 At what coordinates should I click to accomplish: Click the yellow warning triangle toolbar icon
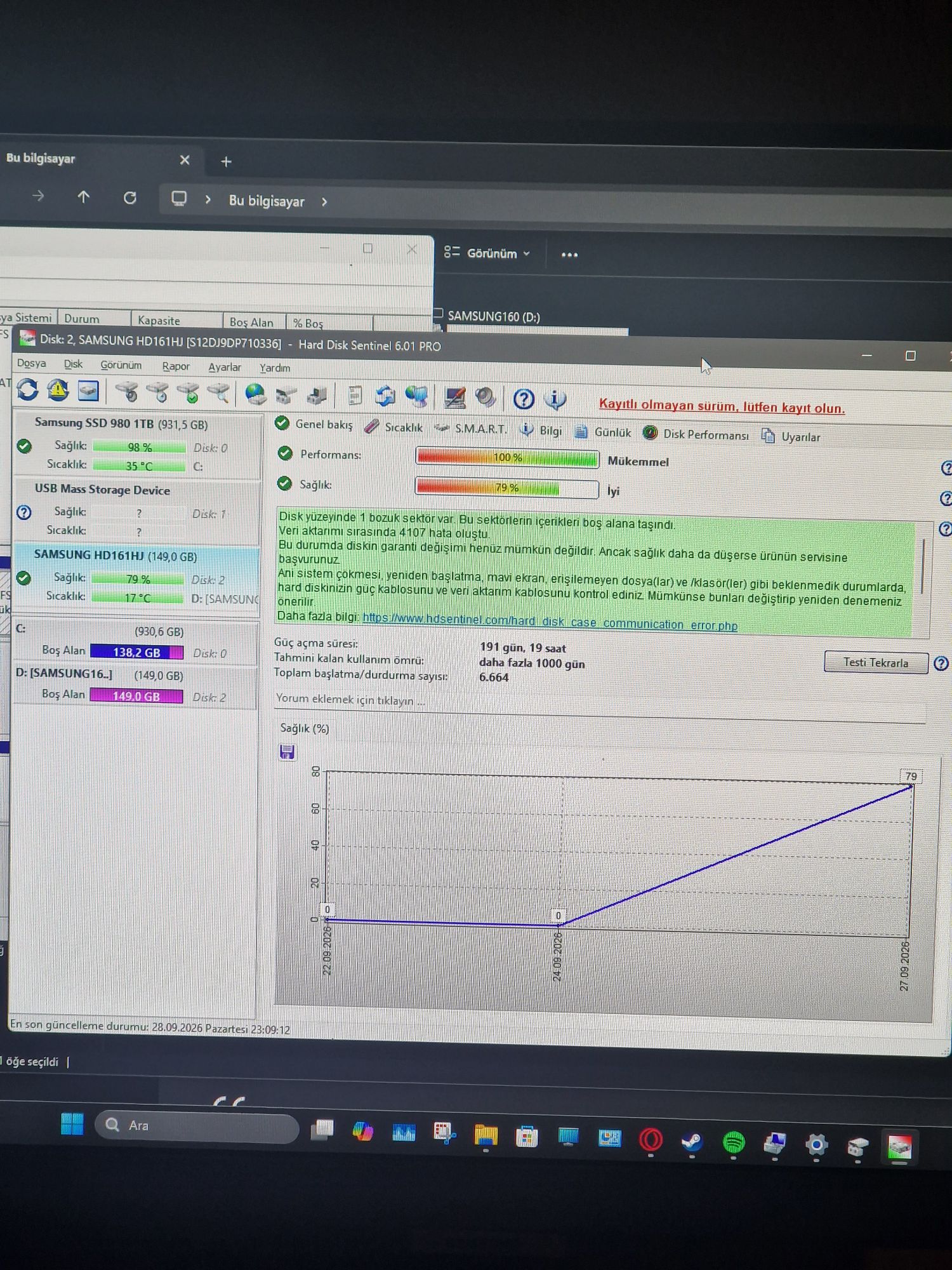coord(58,390)
